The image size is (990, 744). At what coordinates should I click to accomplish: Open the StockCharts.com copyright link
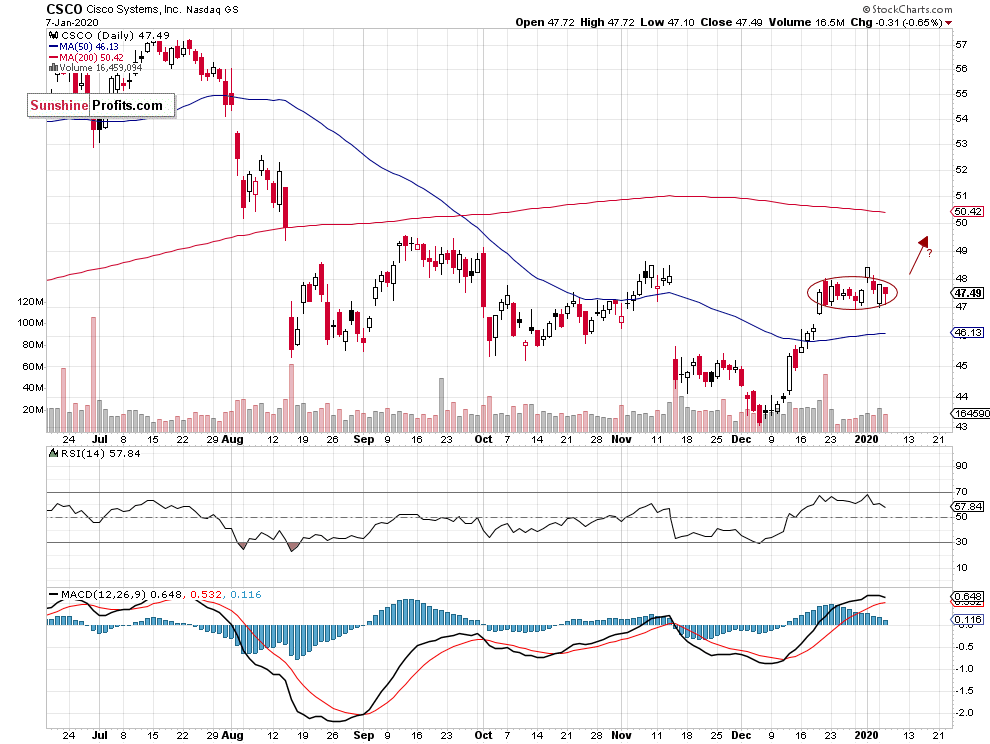(x=908, y=9)
